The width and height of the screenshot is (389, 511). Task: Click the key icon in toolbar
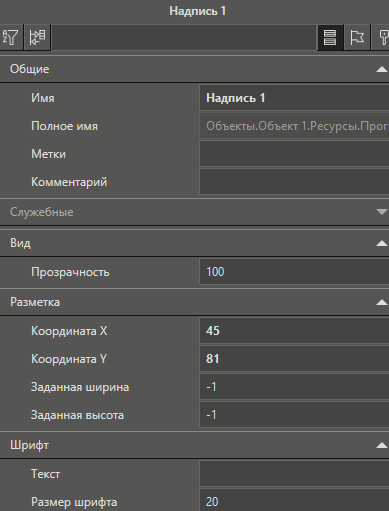[382, 37]
